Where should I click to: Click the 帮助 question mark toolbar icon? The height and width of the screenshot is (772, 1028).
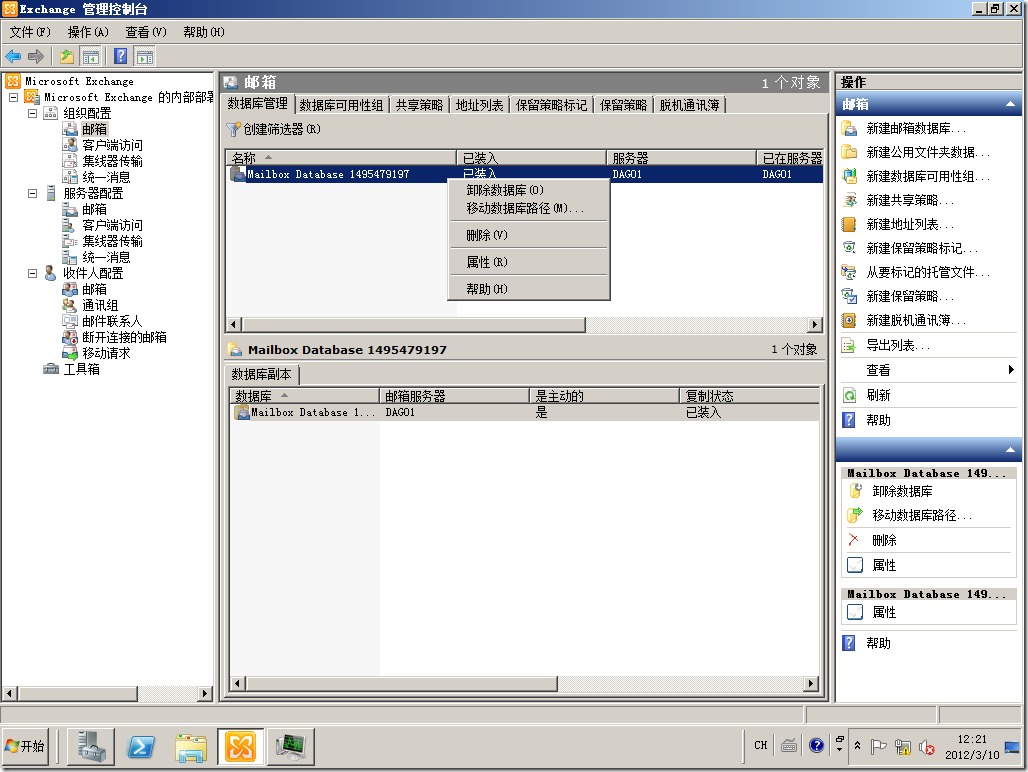120,56
